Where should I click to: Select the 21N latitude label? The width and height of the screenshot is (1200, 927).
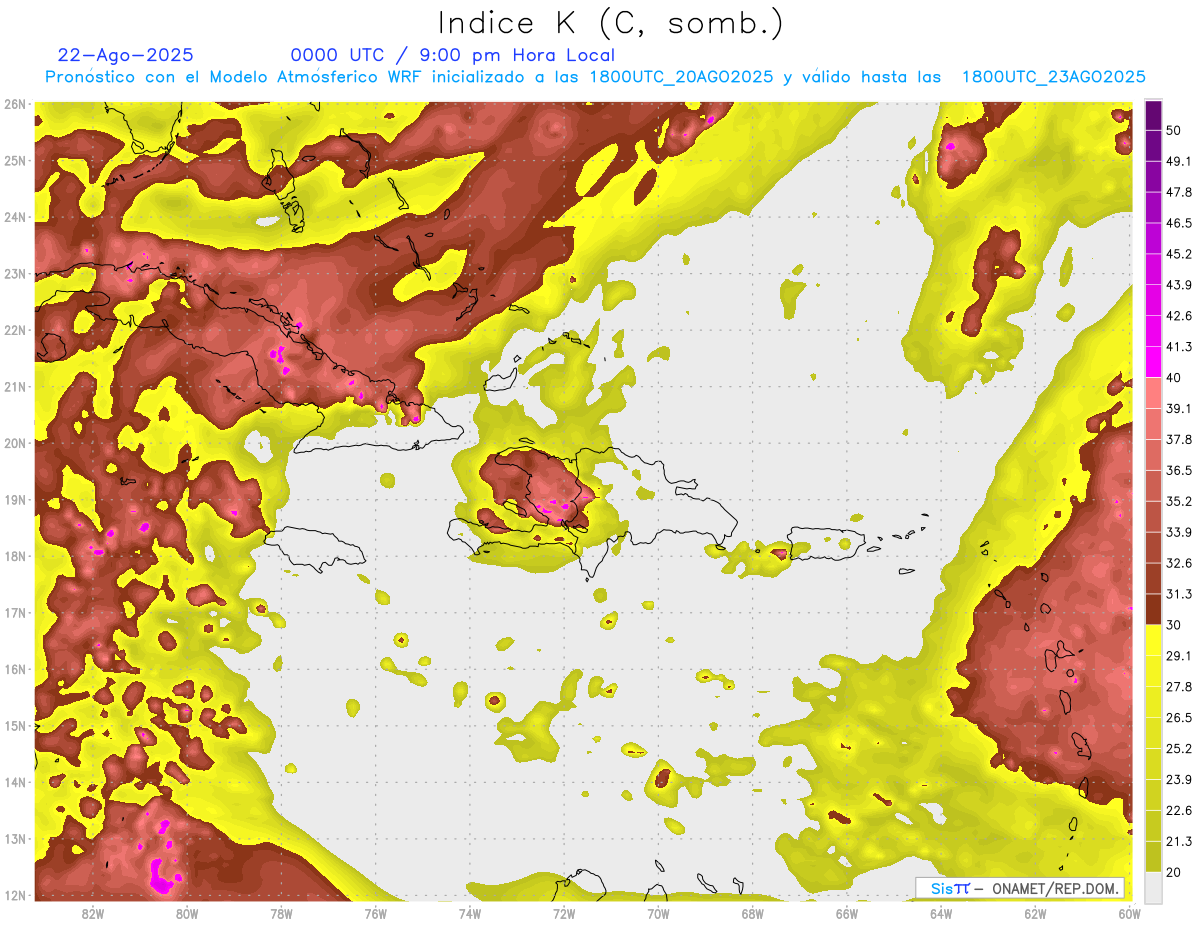point(15,386)
